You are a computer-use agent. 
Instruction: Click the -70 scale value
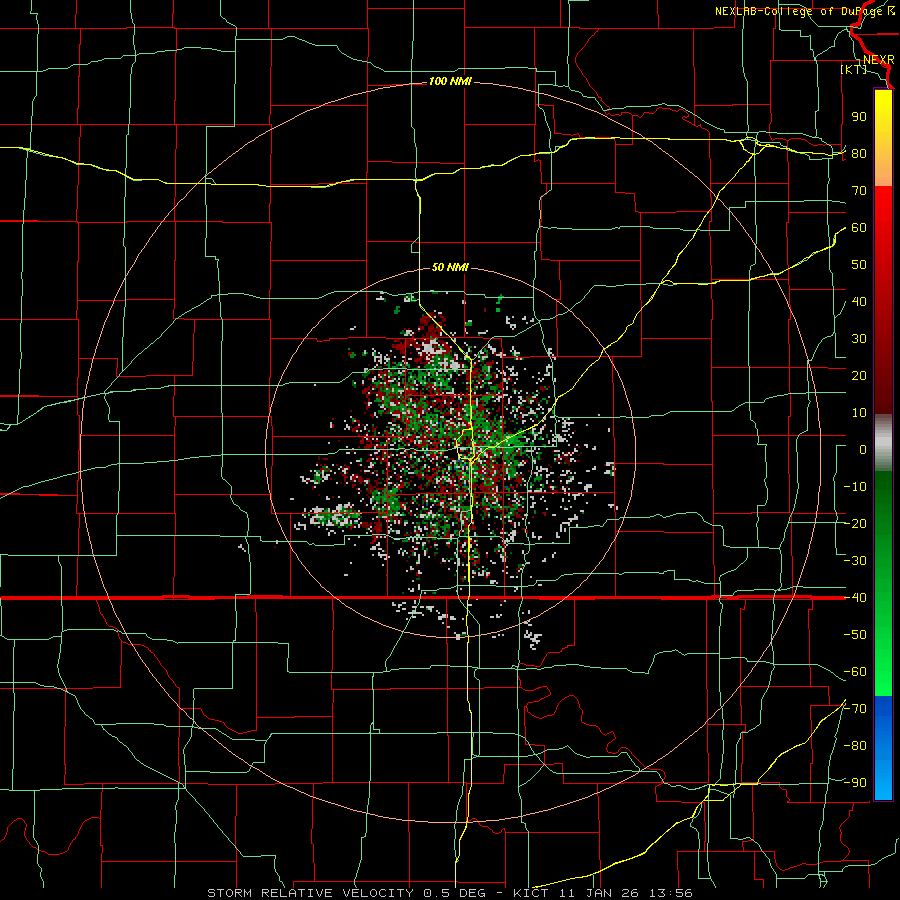click(855, 709)
